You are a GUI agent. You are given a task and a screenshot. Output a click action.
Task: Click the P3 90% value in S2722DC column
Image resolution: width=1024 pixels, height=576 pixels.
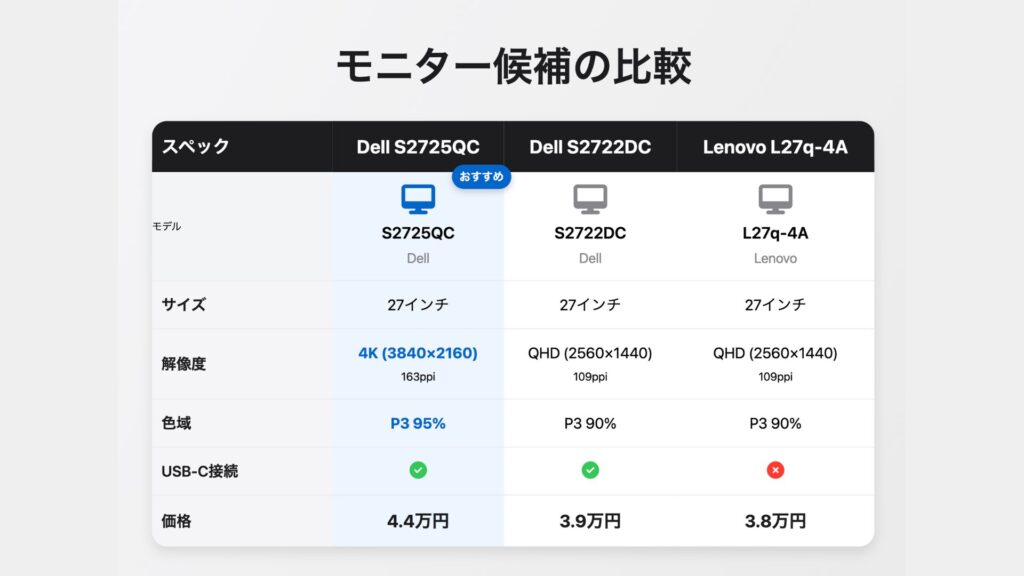[x=590, y=423]
